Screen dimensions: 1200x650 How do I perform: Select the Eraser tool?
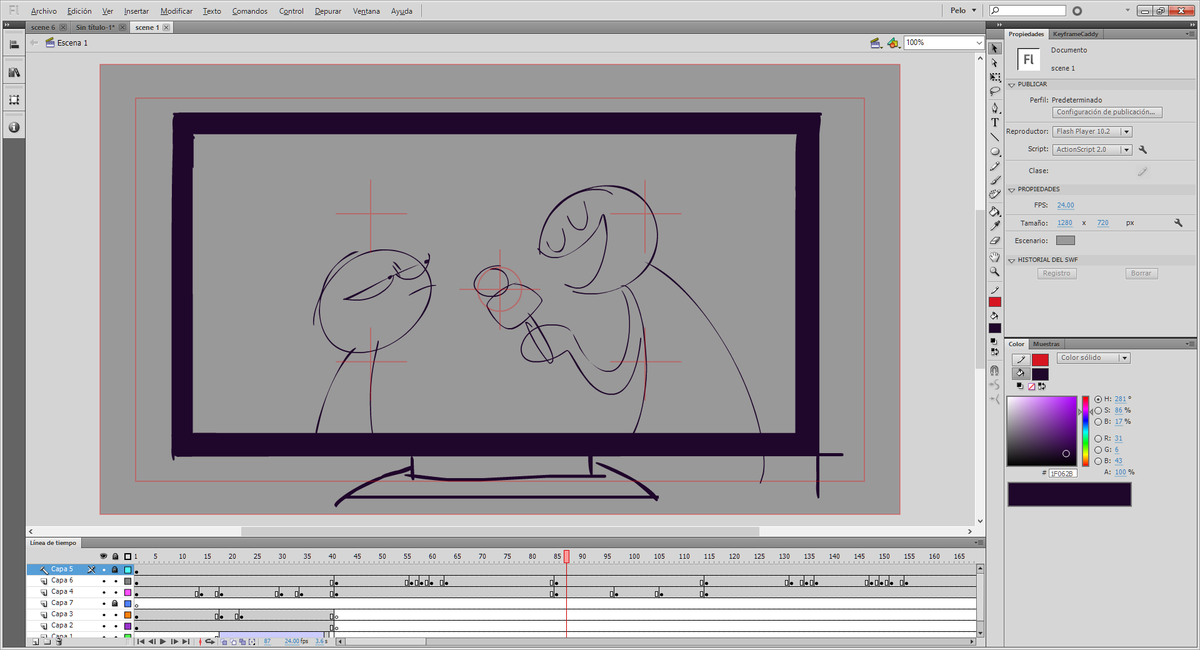994,241
